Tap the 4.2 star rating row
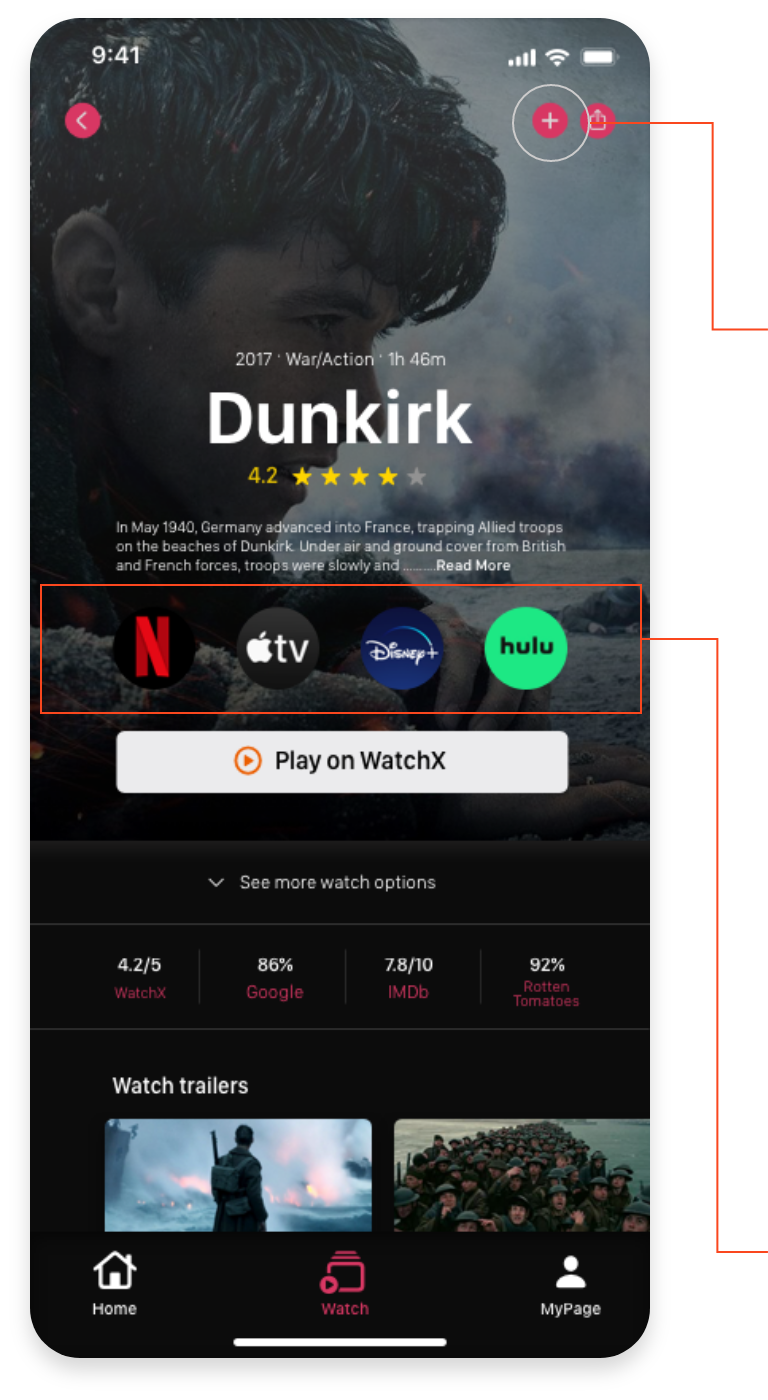This screenshot has width=768, height=1400. [x=338, y=476]
